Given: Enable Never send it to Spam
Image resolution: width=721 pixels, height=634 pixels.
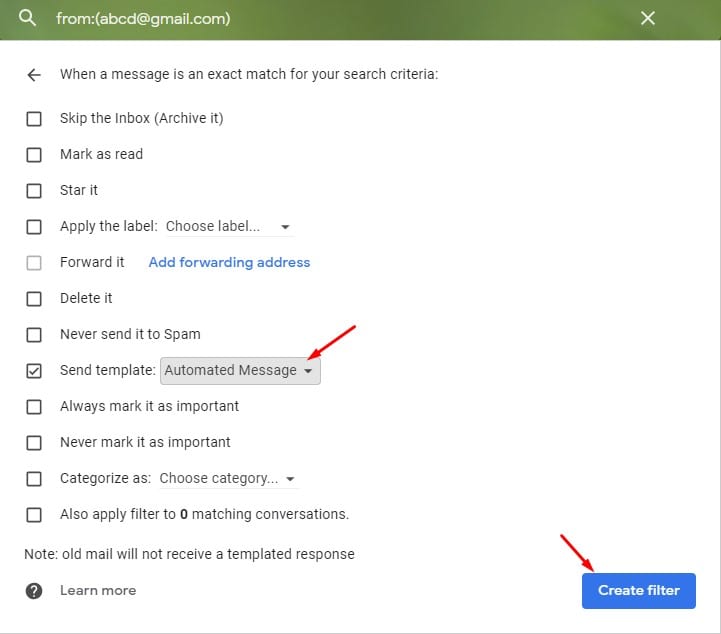Looking at the screenshot, I should point(34,334).
